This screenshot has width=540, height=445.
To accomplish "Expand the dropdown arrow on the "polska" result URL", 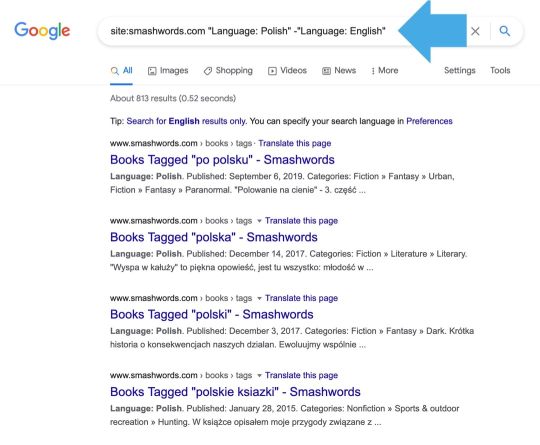I will [x=259, y=221].
